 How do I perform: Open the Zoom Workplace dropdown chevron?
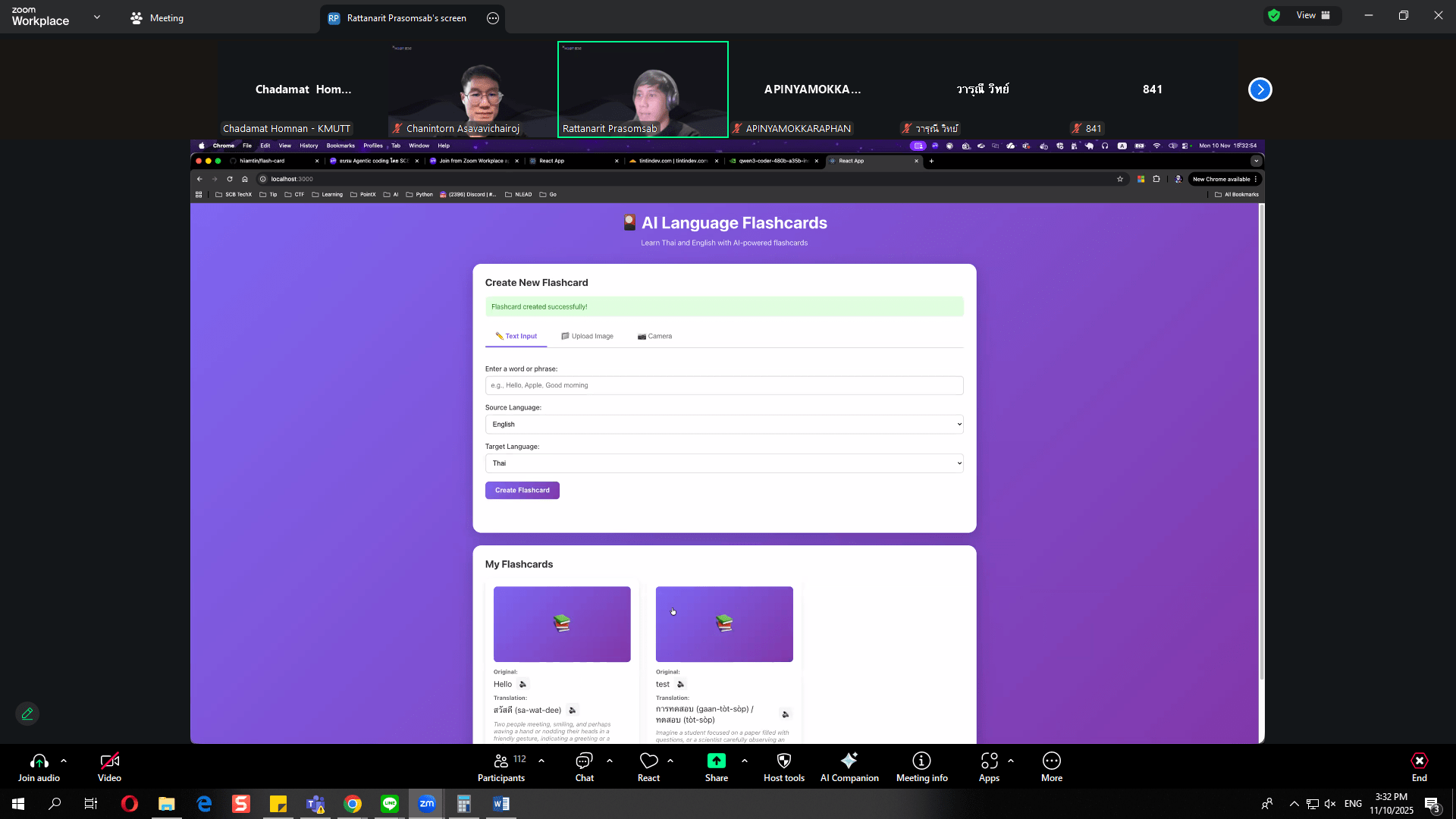coord(97,17)
